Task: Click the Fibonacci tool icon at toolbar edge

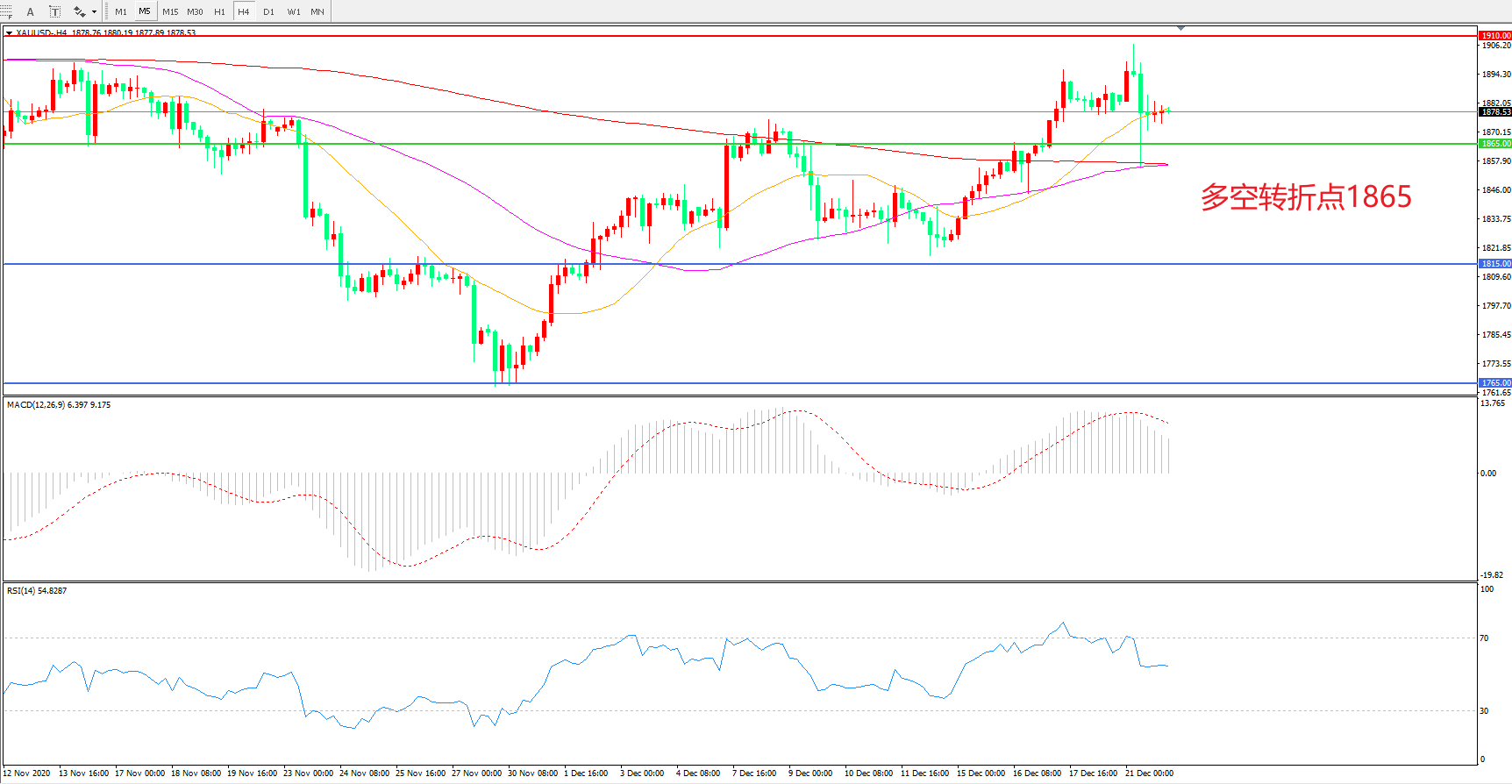Action: 5,11
